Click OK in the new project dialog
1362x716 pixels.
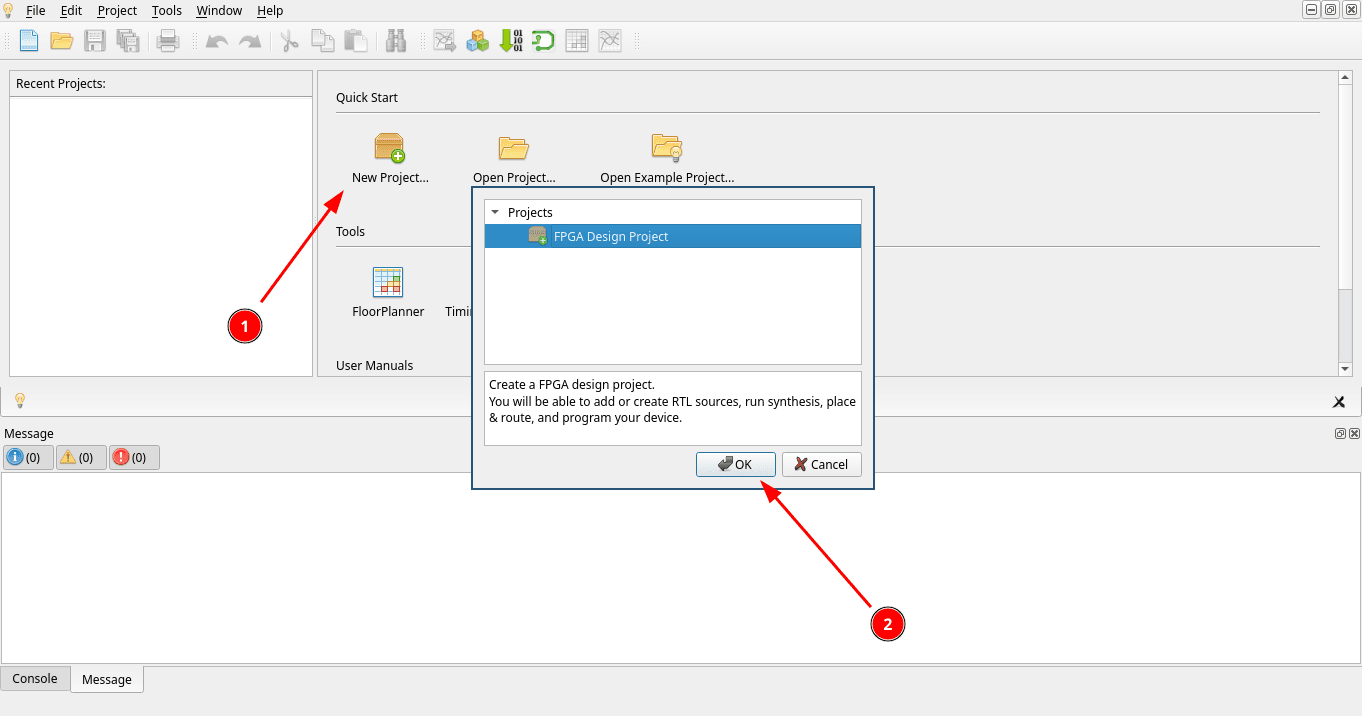(x=736, y=464)
